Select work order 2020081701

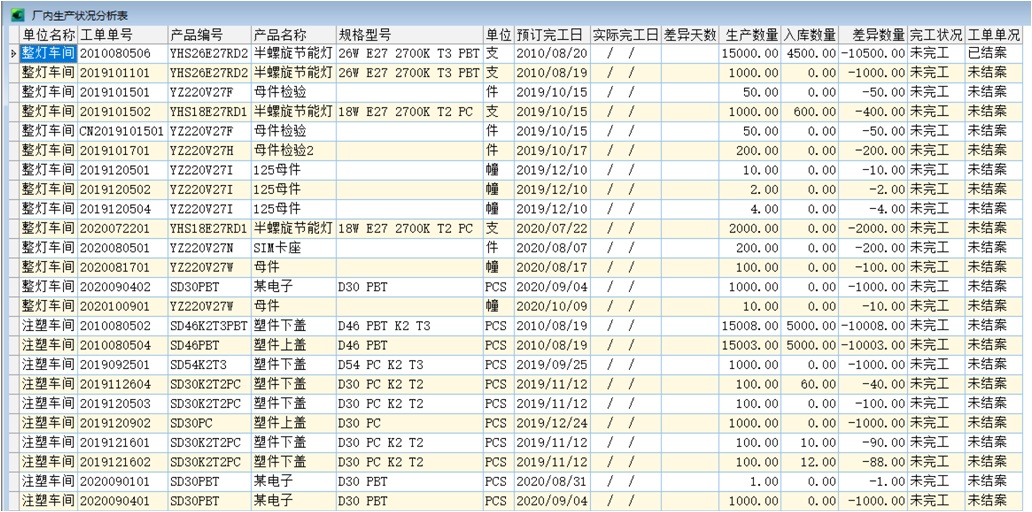[123, 267]
